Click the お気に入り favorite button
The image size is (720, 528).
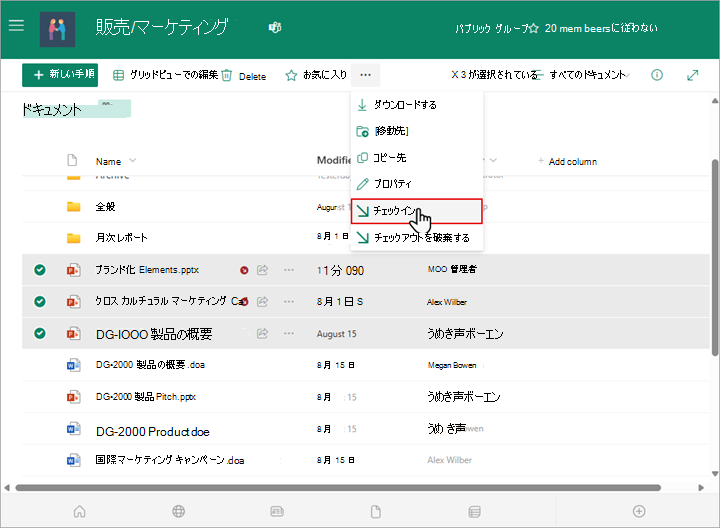[x=316, y=75]
